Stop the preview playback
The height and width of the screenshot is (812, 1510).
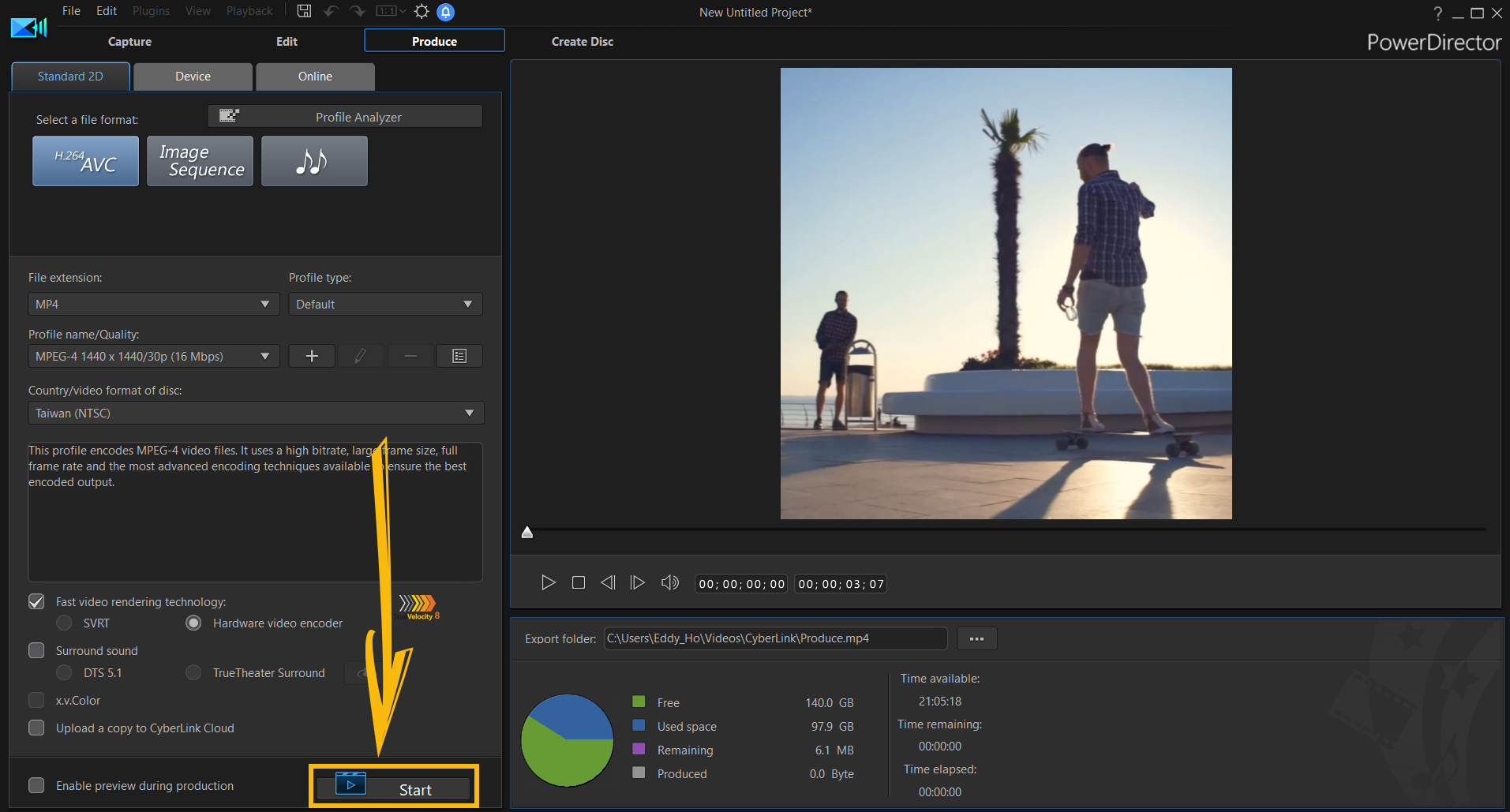pyautogui.click(x=579, y=582)
